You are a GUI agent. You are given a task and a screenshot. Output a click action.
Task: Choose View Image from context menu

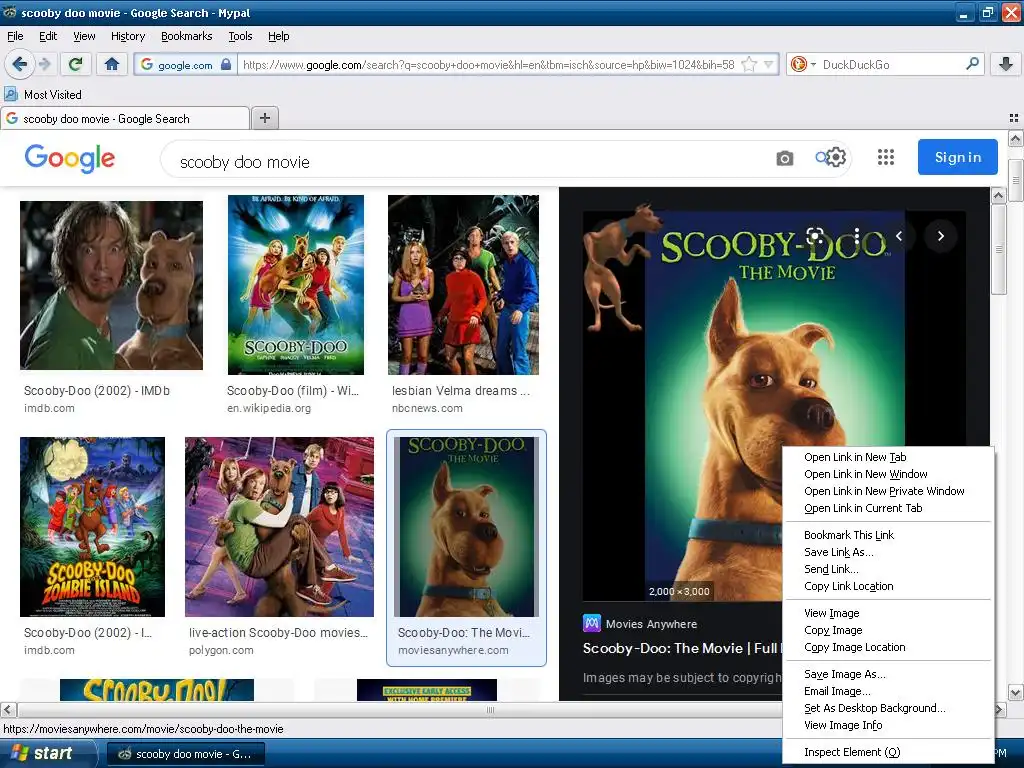pyautogui.click(x=831, y=613)
